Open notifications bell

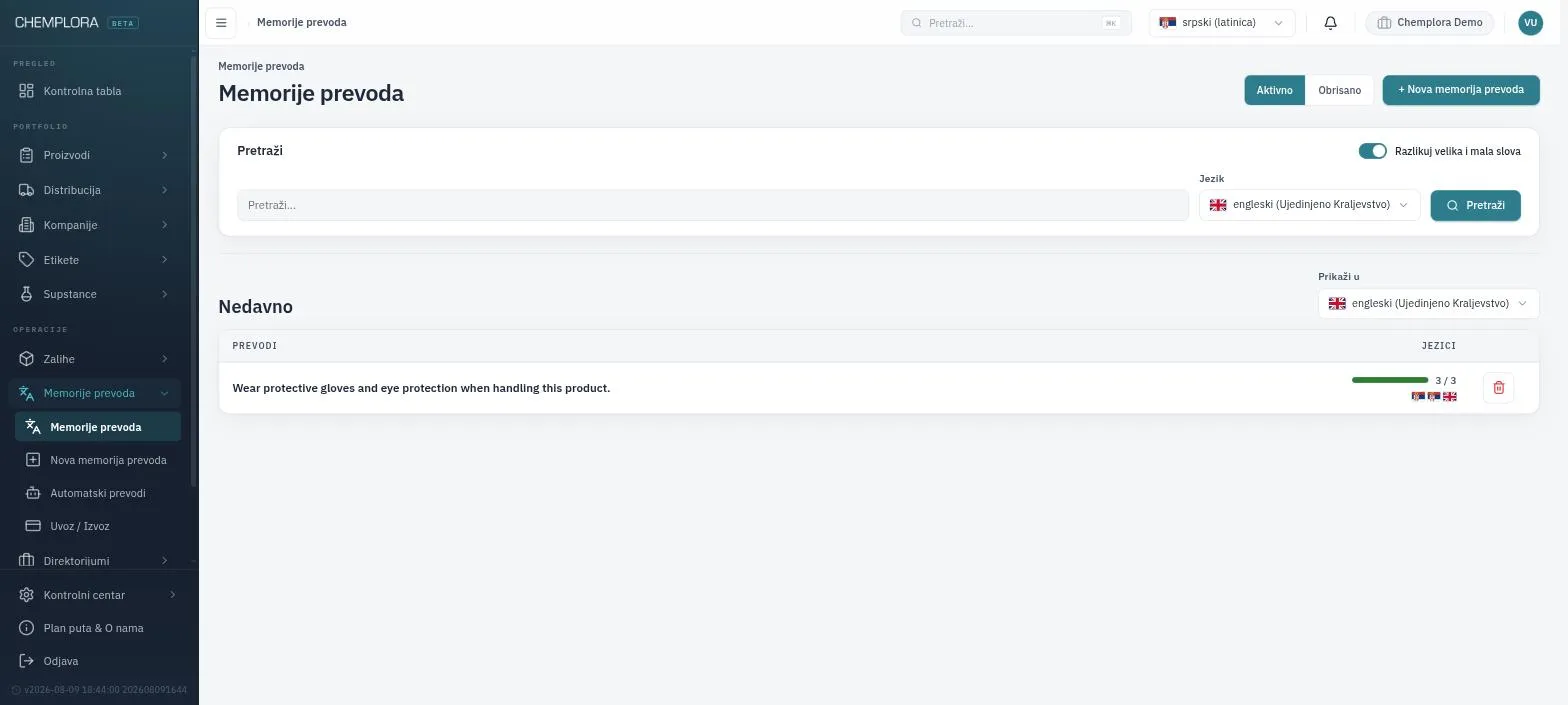[x=1330, y=23]
